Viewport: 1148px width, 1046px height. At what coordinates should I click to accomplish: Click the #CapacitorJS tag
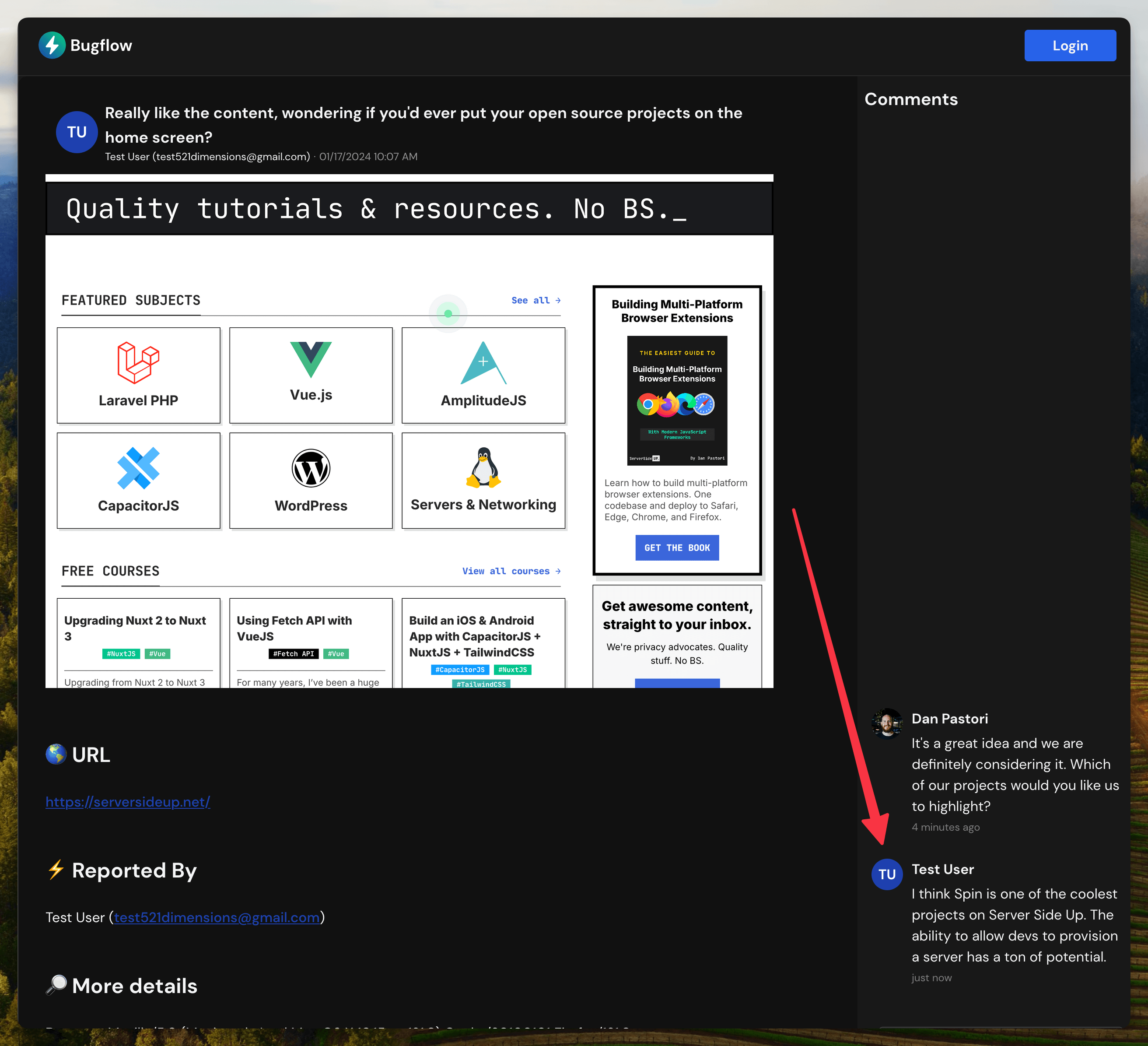(460, 670)
